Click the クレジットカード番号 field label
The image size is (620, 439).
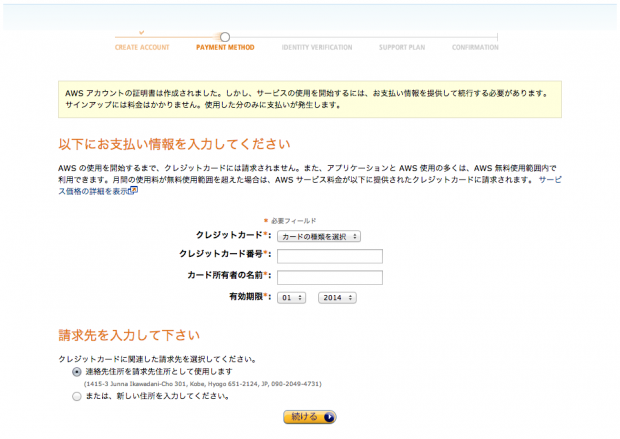pyautogui.click(x=225, y=254)
